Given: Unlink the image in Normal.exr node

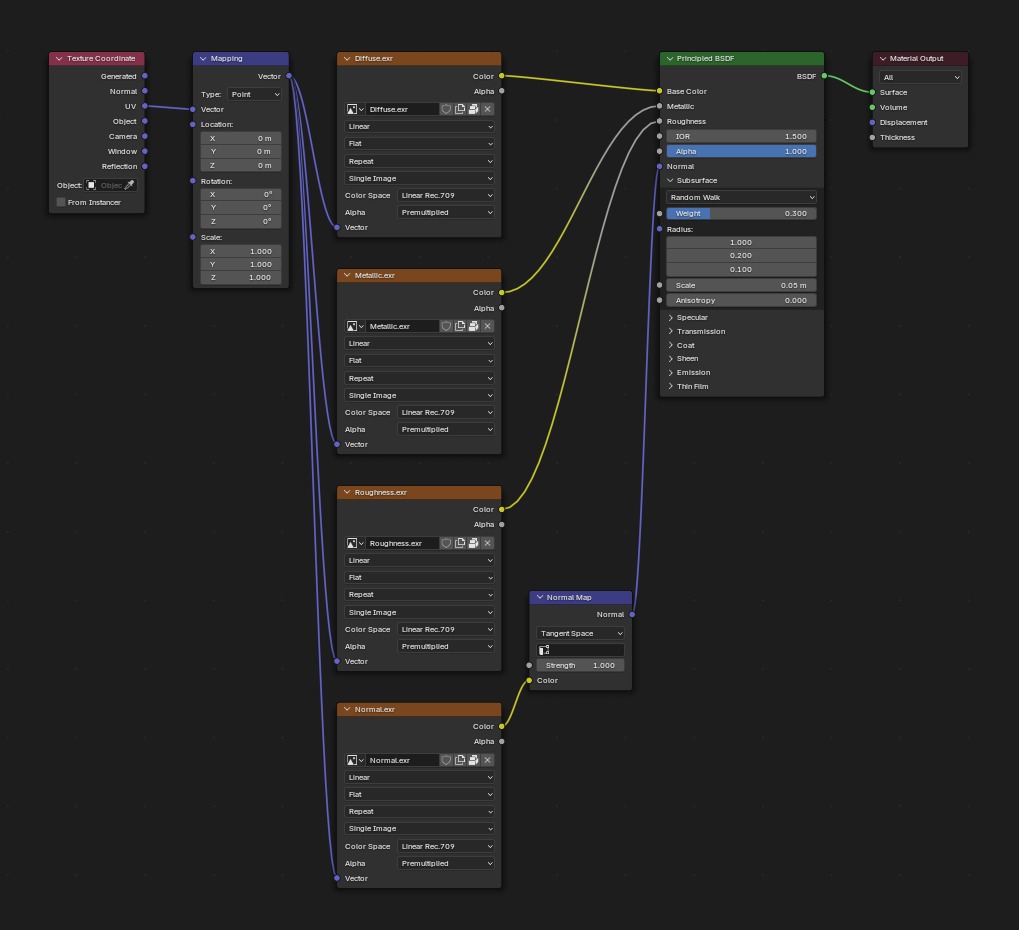Looking at the screenshot, I should pos(487,760).
